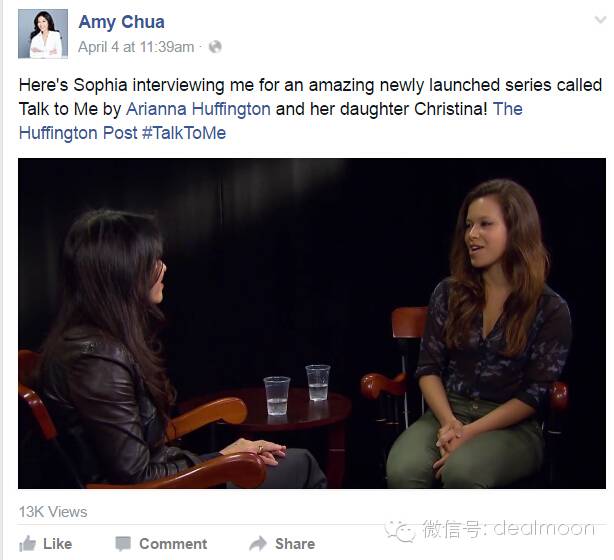Play the interview video
The image size is (614, 560).
[312, 323]
